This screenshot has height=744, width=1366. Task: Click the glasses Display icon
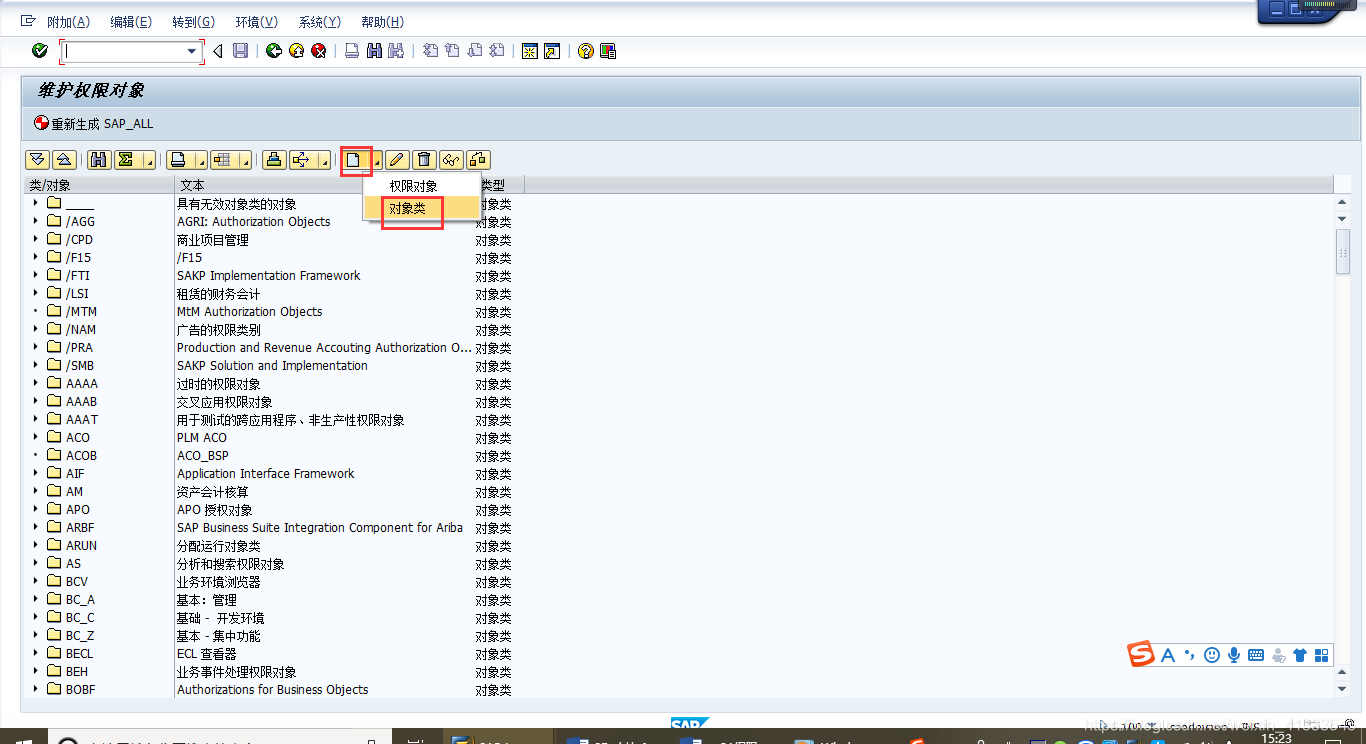click(451, 160)
